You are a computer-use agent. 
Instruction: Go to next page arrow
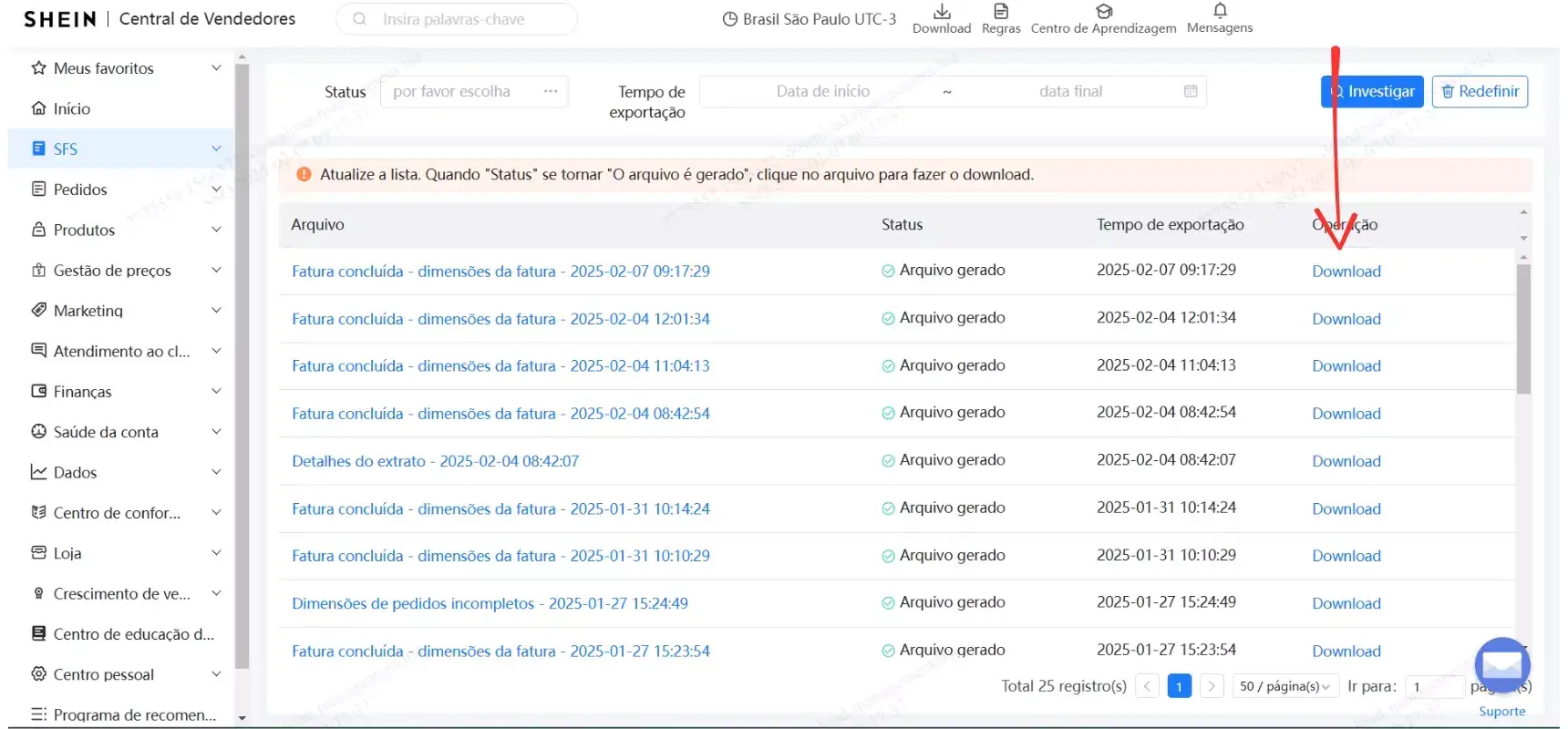(1211, 686)
